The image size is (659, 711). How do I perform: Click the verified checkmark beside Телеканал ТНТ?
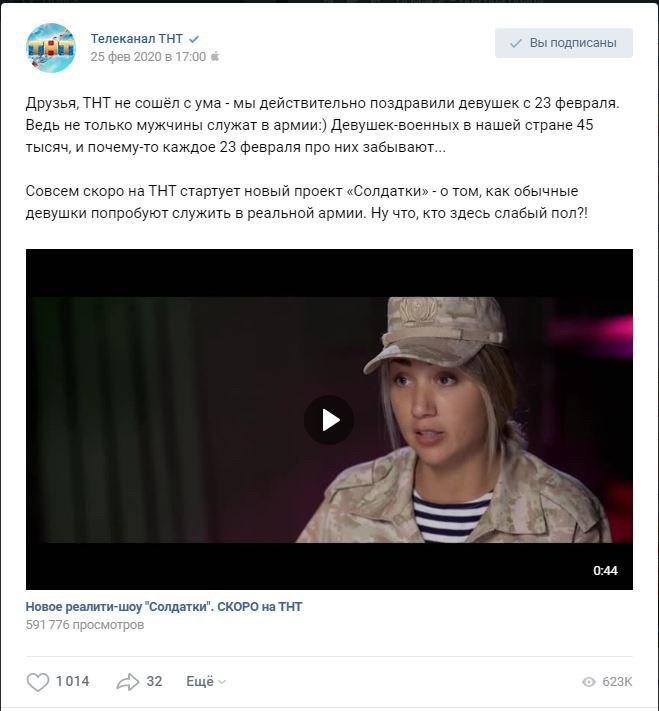(x=194, y=39)
